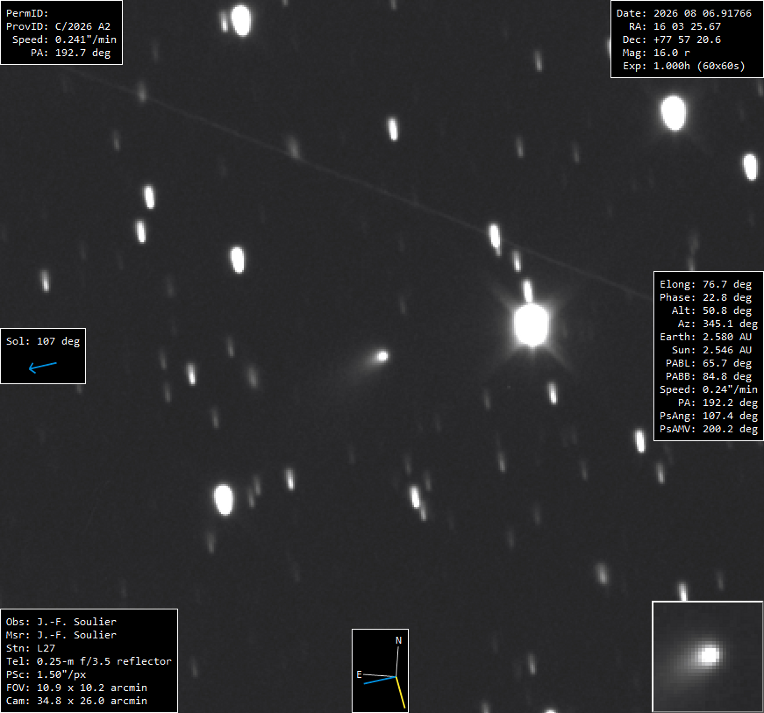Click the Date 2026 08 06.91766 line
The height and width of the screenshot is (713, 764).
pos(684,14)
